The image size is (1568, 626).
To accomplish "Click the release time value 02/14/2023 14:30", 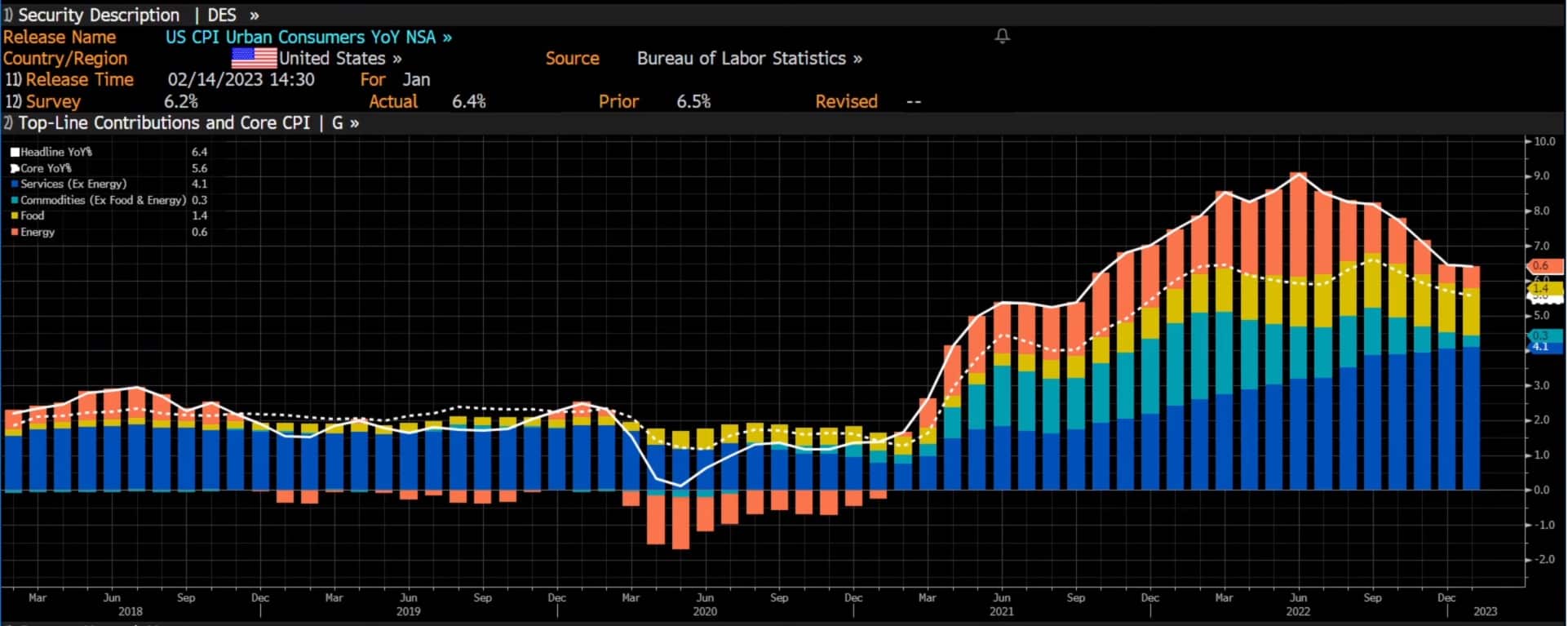I will point(241,79).
